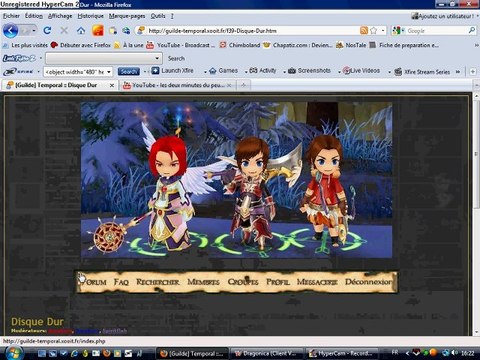Image resolution: width=480 pixels, height=360 pixels.
Task: Click Ajoutez un utilisateur button
Action: (443, 16)
